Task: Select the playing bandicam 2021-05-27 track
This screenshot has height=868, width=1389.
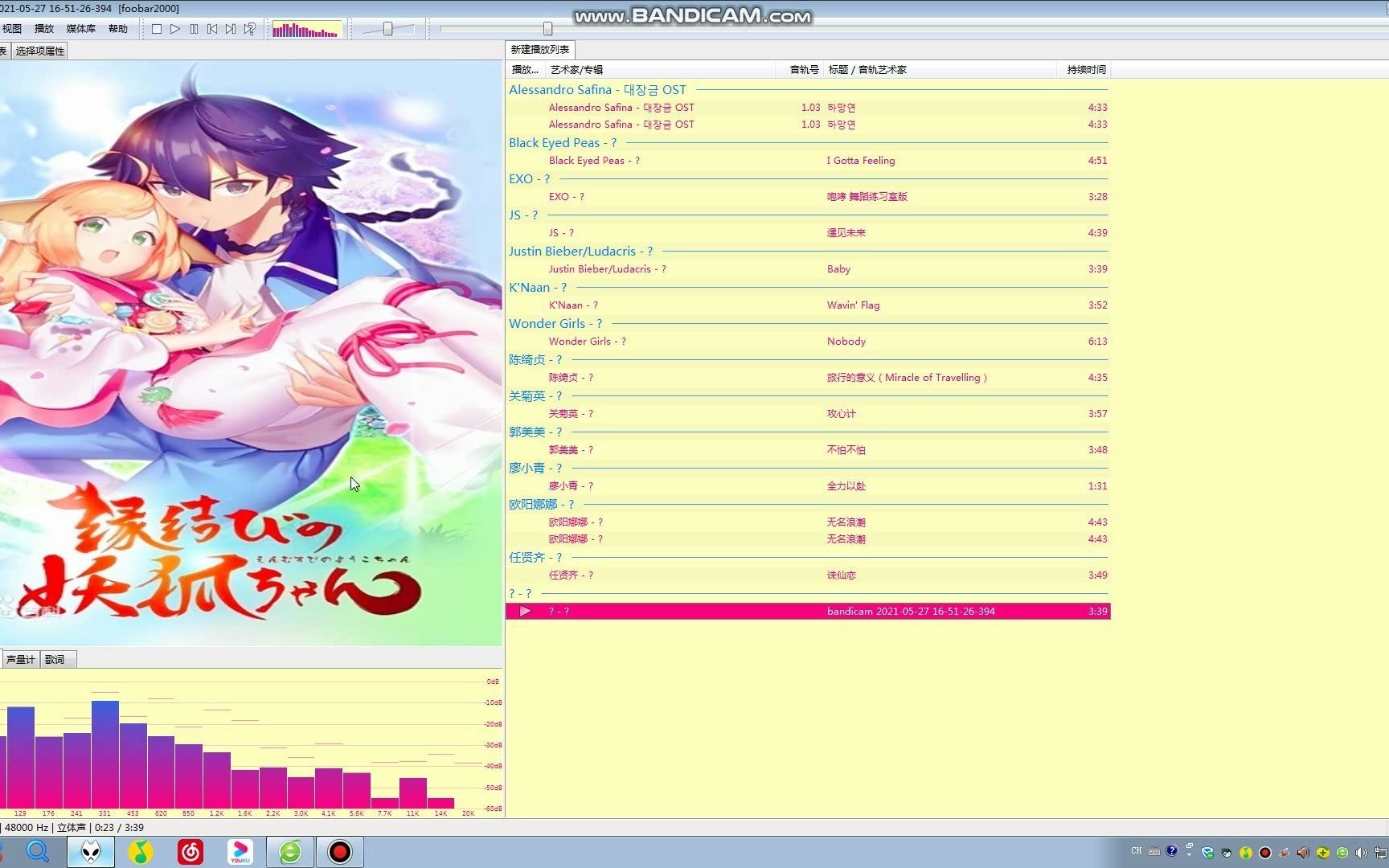Action: coord(808,612)
